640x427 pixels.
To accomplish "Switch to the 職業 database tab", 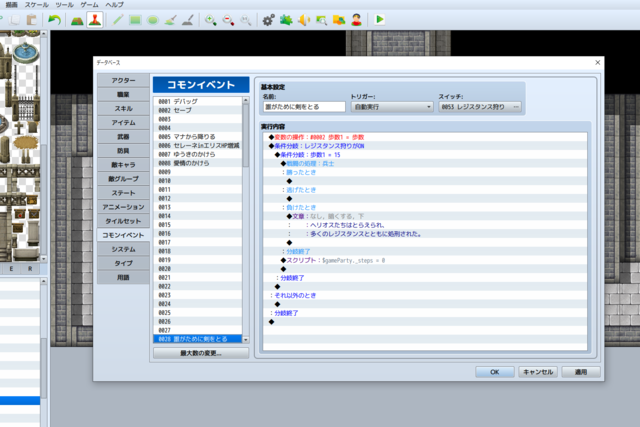I will point(123,94).
